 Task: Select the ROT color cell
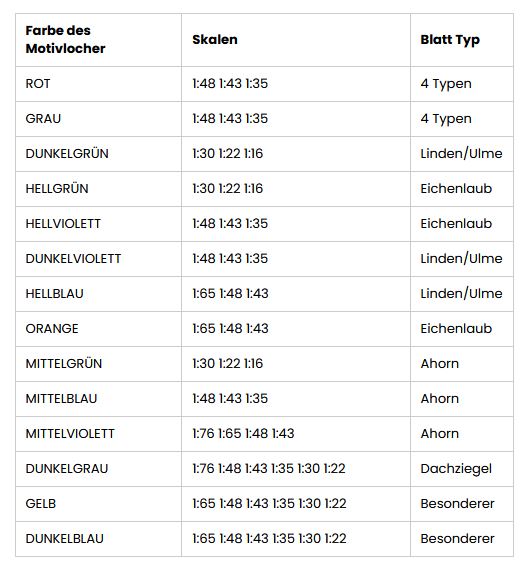pyautogui.click(x=38, y=84)
